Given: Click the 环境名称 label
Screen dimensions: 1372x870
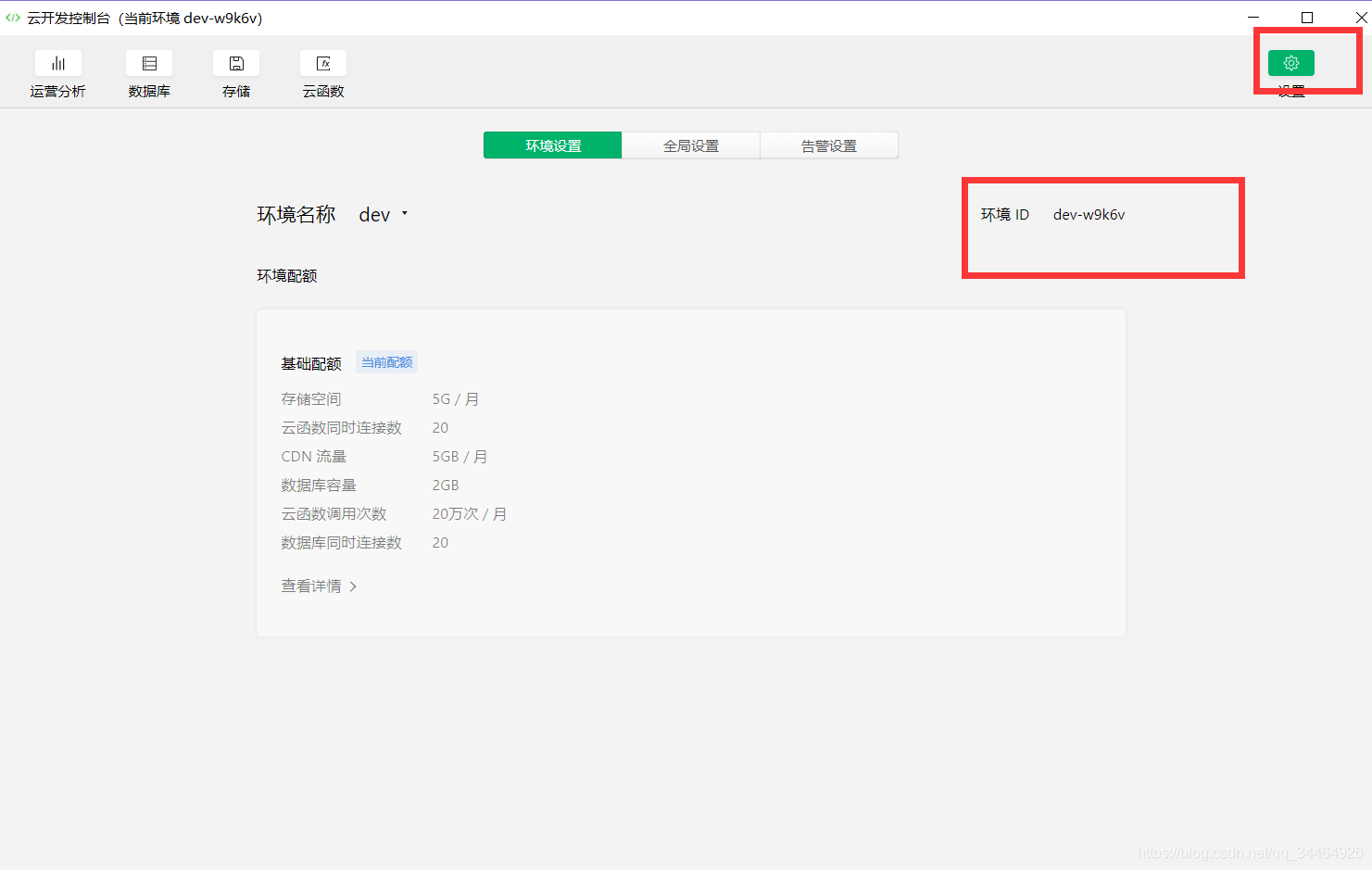Looking at the screenshot, I should tap(296, 215).
